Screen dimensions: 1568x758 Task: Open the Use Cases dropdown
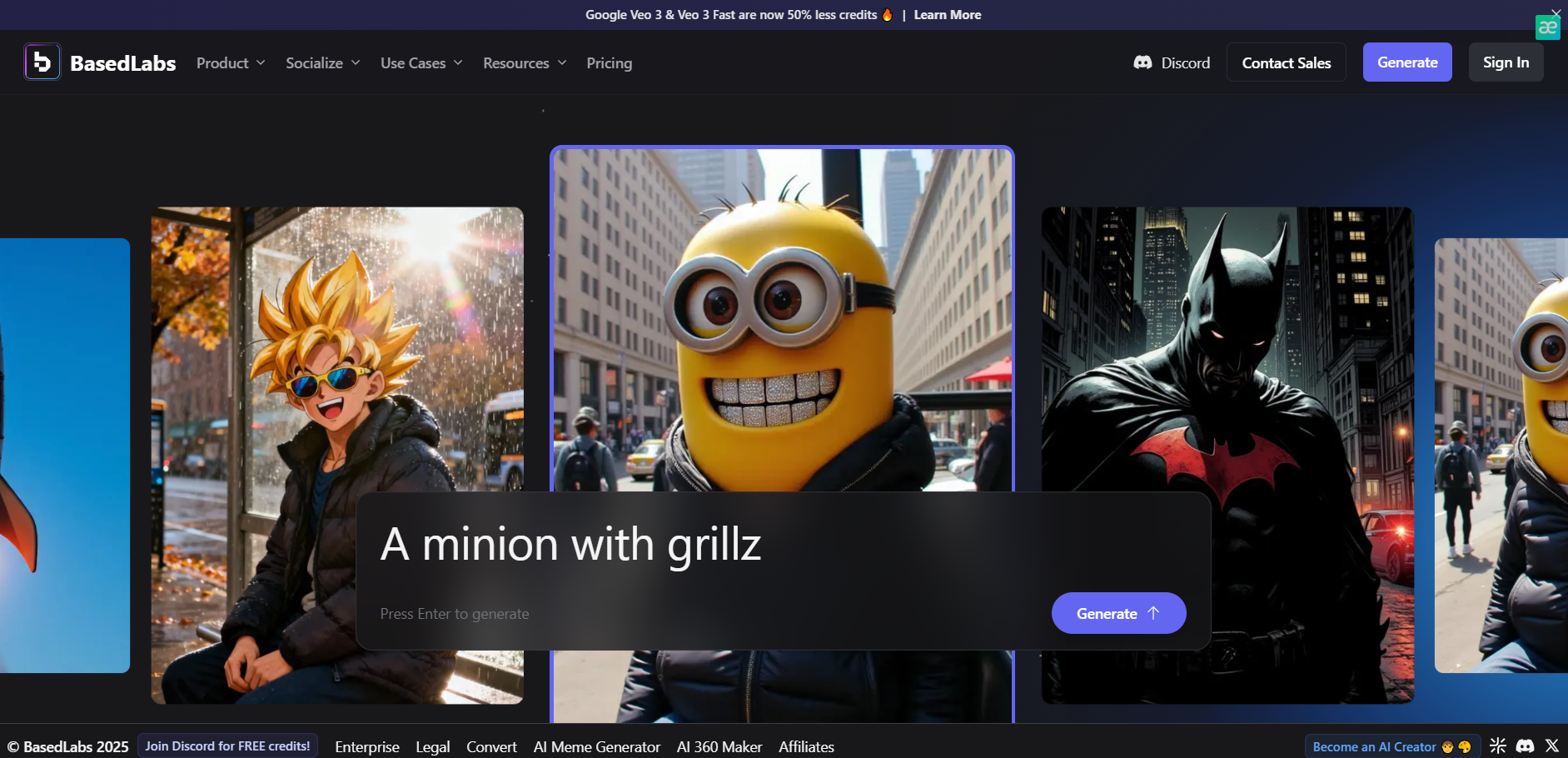click(x=421, y=63)
